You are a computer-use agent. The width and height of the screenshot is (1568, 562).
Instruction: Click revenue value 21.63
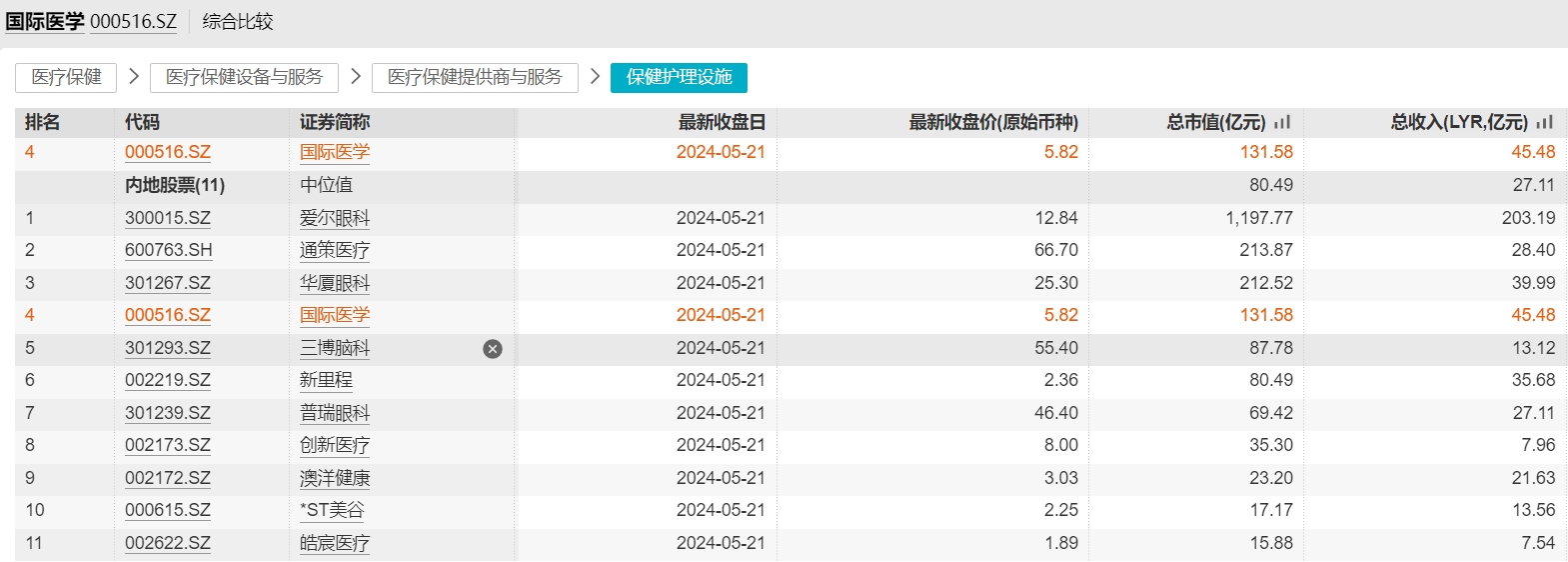click(1534, 478)
